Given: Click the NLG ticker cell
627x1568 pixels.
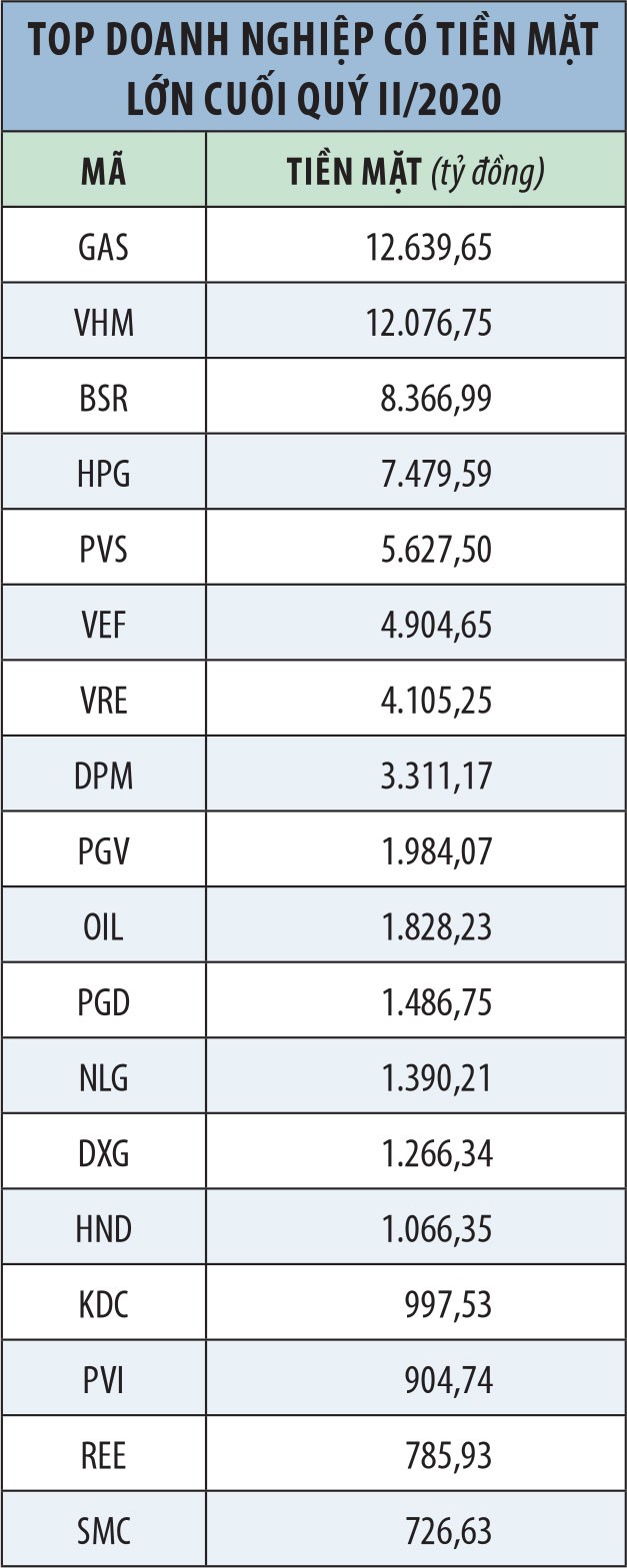Looking at the screenshot, I should point(104,1078).
